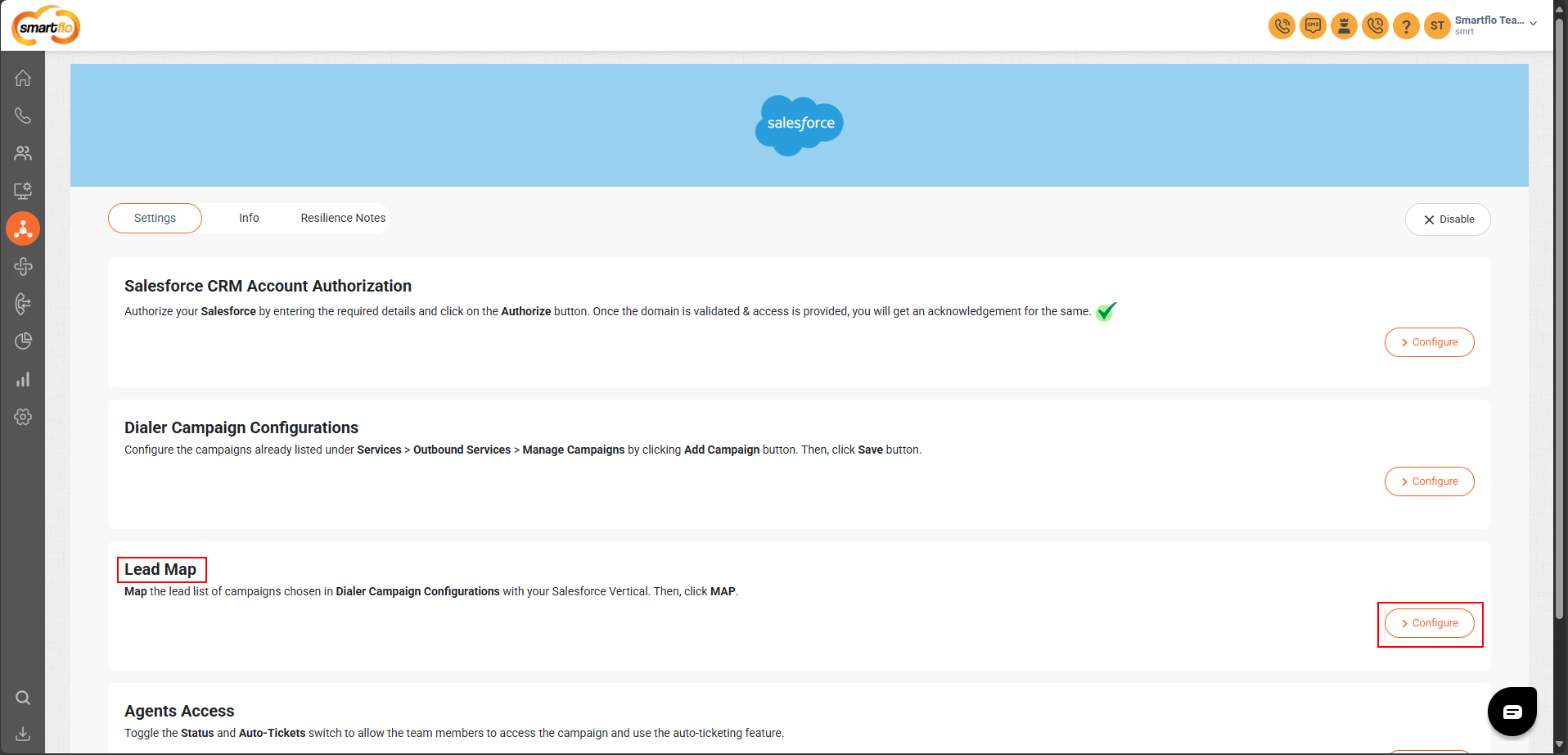Open the users group sidebar icon
Viewport: 1568px width, 755px height.
[23, 153]
